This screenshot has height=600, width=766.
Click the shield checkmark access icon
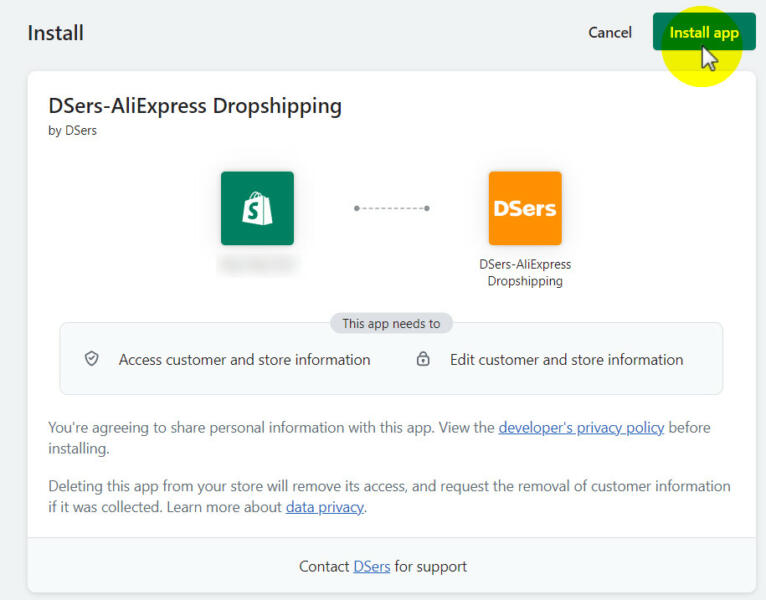click(x=92, y=359)
